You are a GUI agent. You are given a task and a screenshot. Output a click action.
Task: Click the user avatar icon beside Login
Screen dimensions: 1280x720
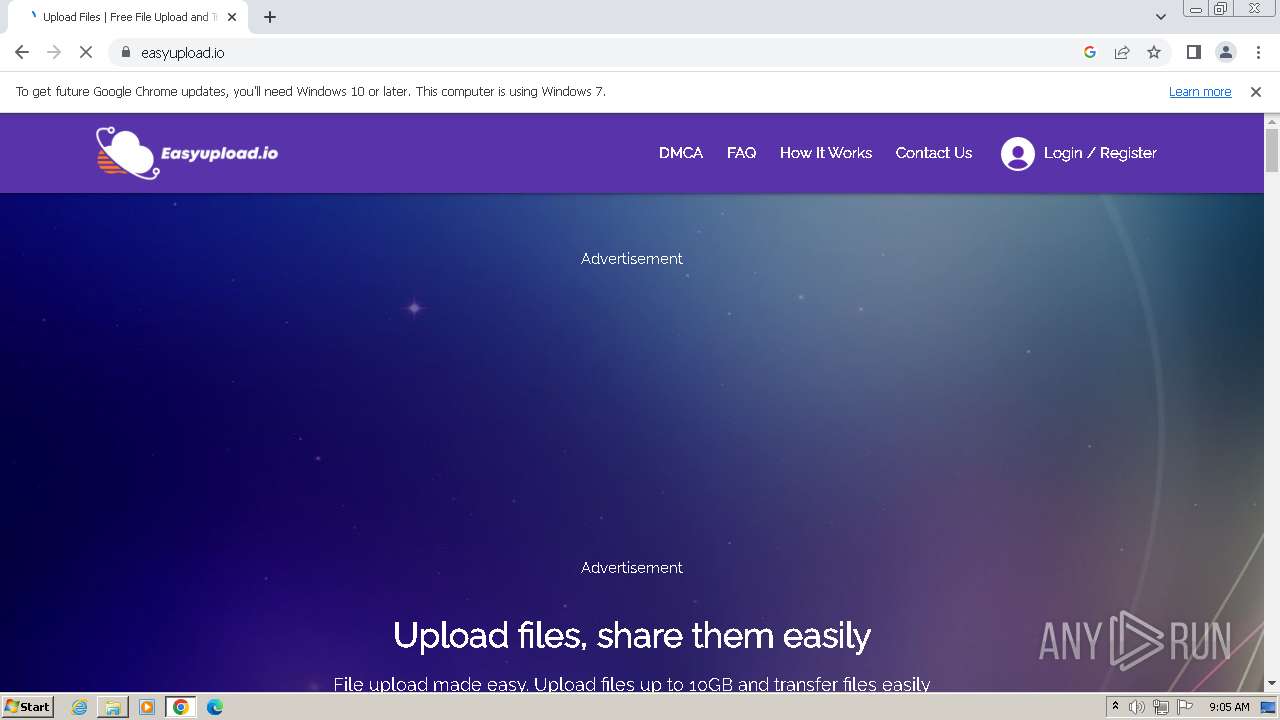tap(1018, 154)
